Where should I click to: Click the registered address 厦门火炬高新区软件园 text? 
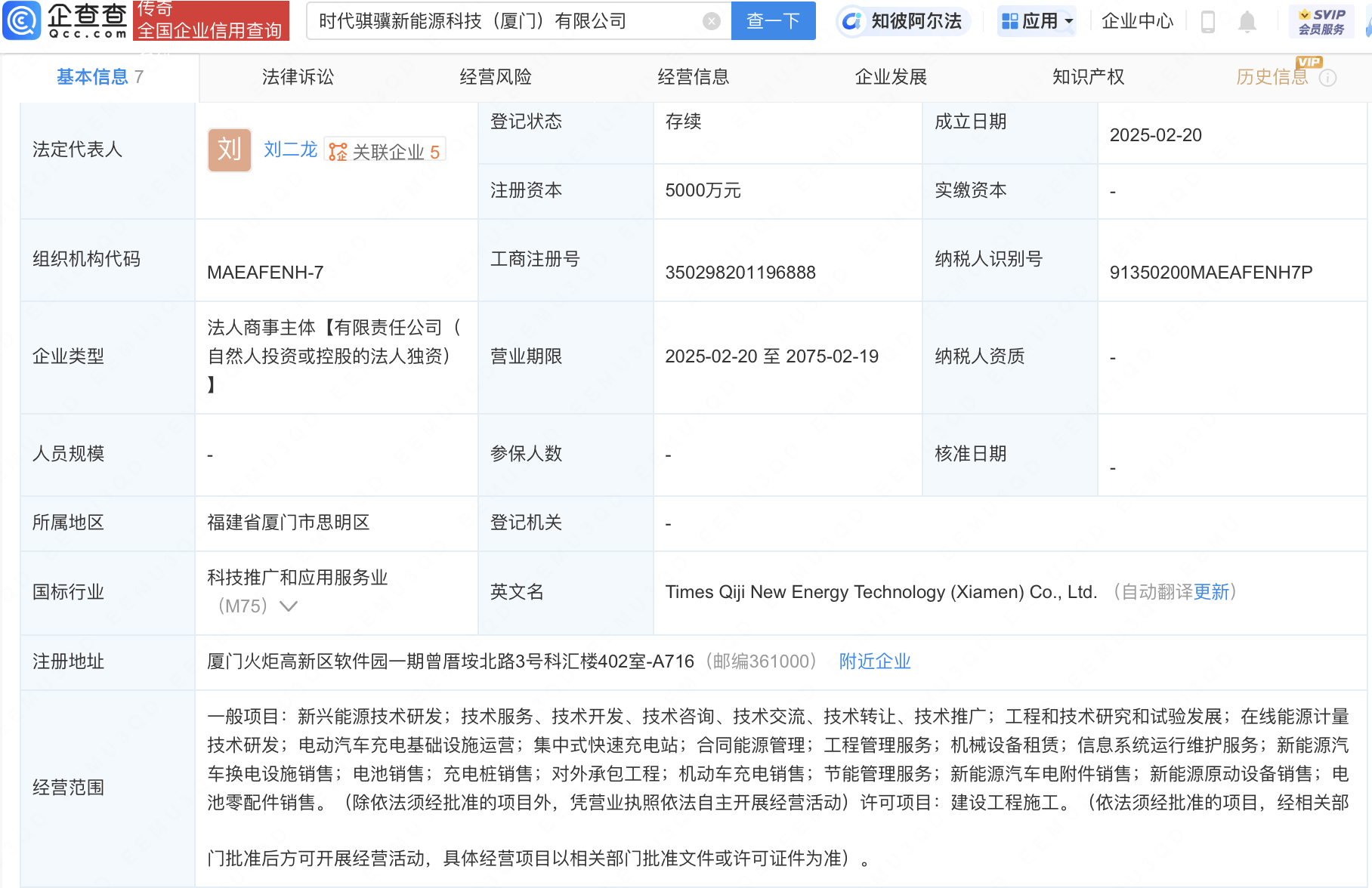pyautogui.click(x=450, y=661)
